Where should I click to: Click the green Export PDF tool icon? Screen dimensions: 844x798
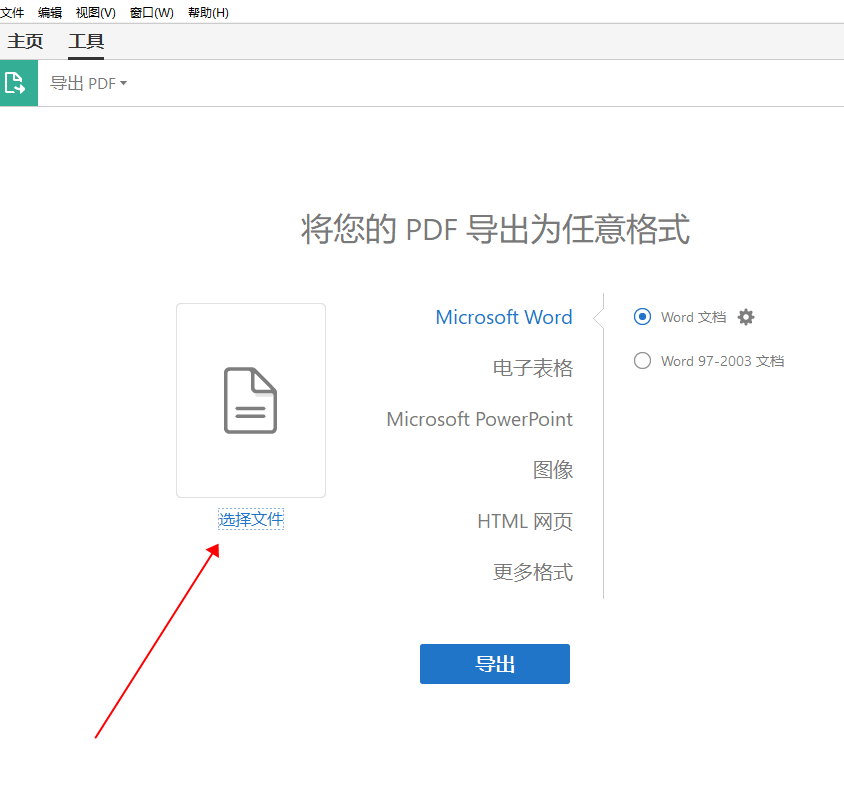pos(18,83)
